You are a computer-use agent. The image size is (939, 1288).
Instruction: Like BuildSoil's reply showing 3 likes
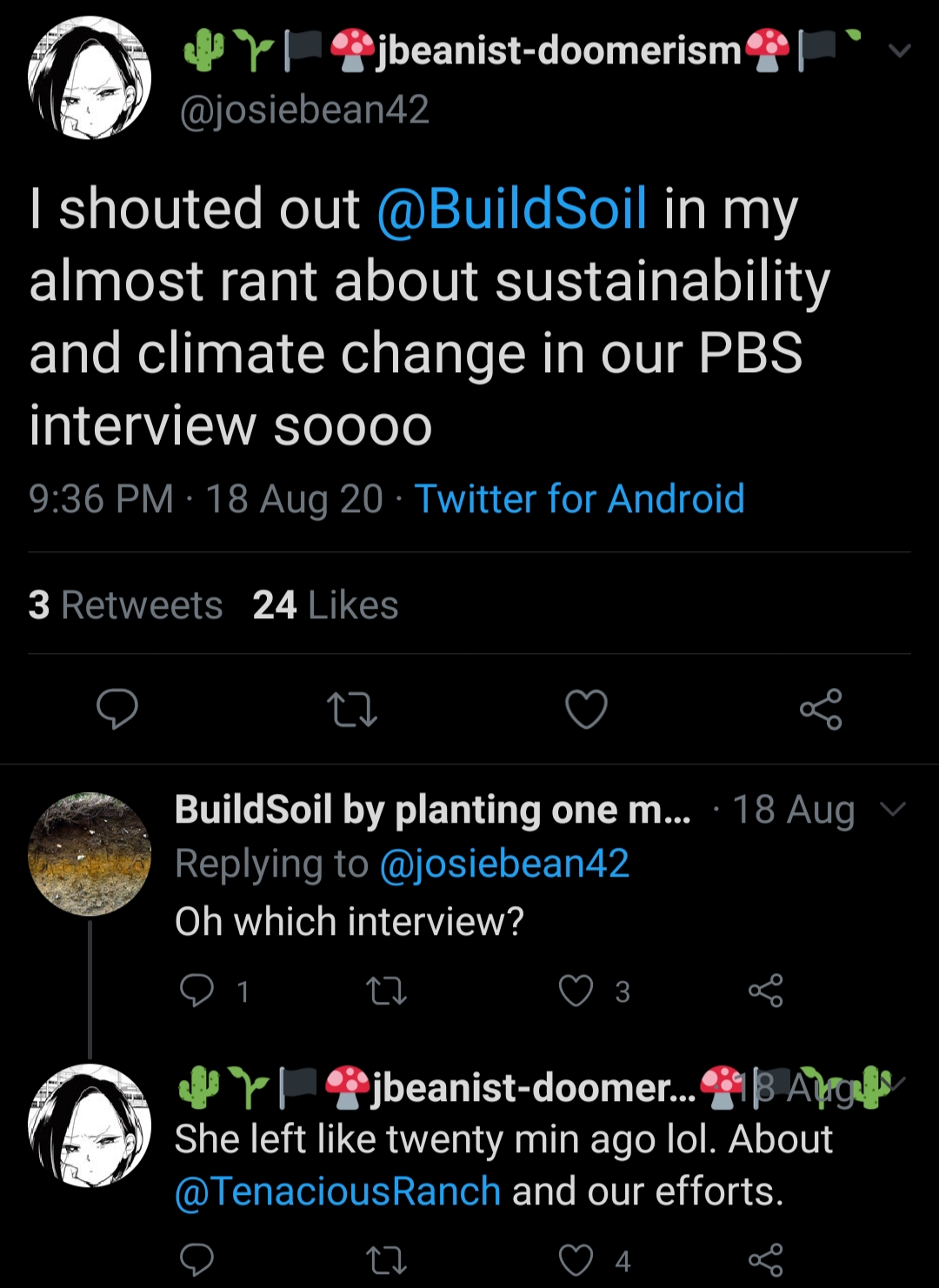576,991
